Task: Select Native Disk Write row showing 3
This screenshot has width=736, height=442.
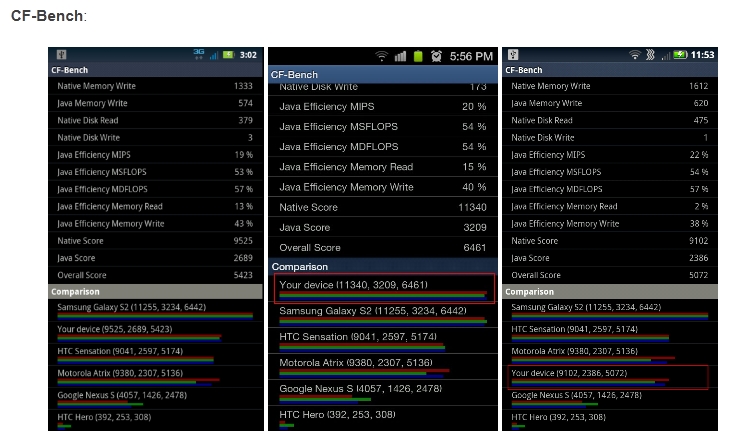Action: (155, 137)
